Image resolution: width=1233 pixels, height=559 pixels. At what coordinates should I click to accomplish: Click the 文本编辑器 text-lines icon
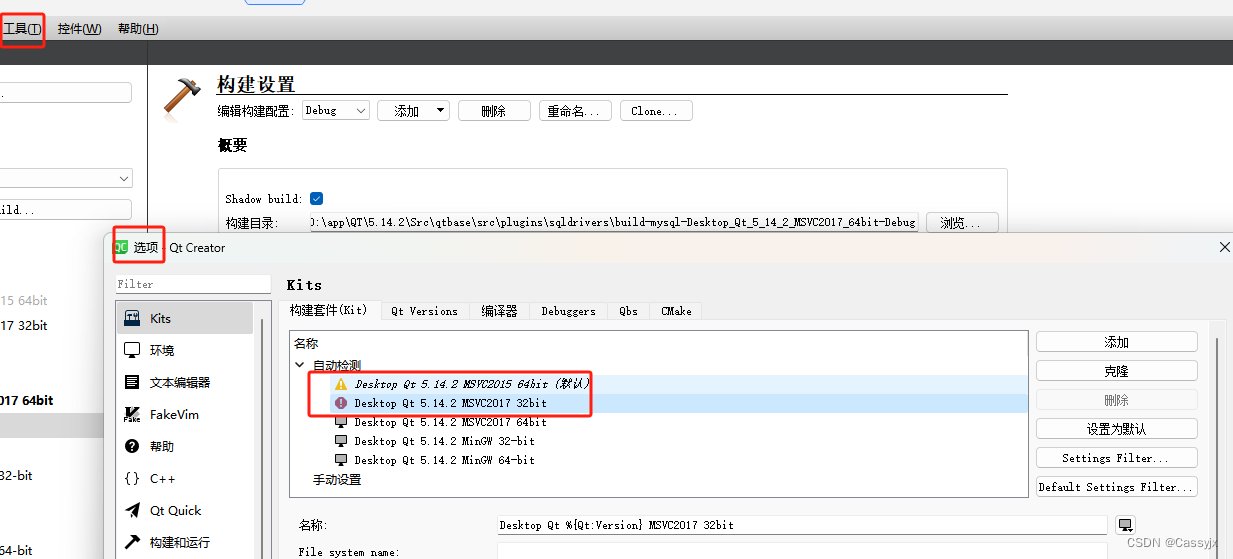click(132, 382)
